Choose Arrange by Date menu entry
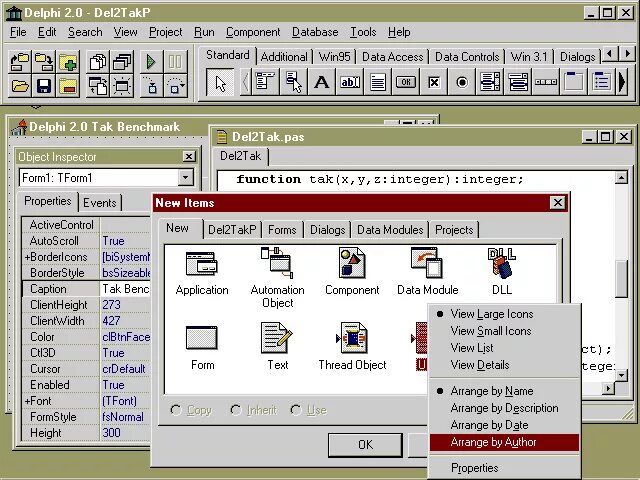Image resolution: width=640 pixels, height=480 pixels. coord(504,425)
